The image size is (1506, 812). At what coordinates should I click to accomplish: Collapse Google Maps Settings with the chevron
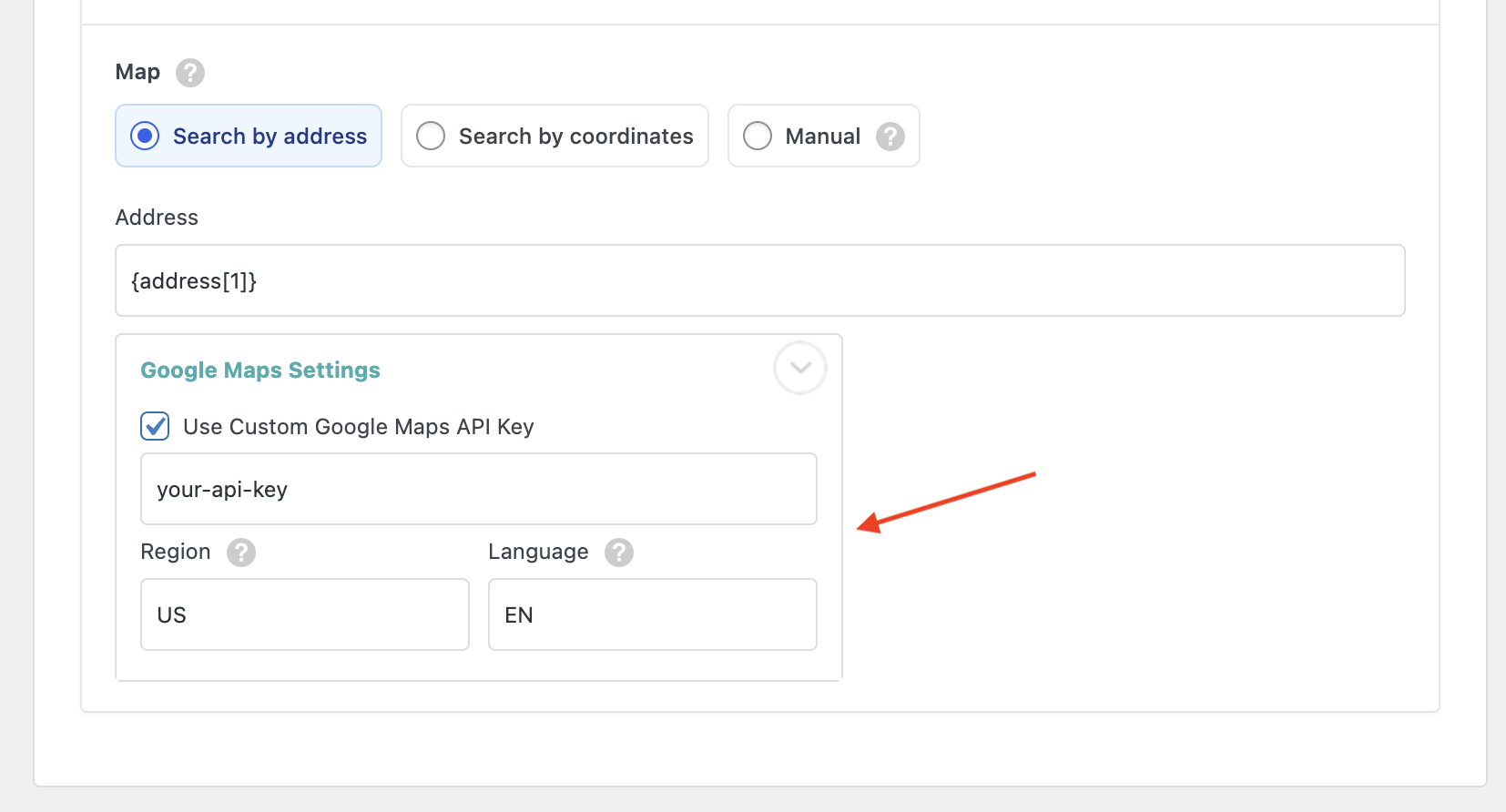800,368
